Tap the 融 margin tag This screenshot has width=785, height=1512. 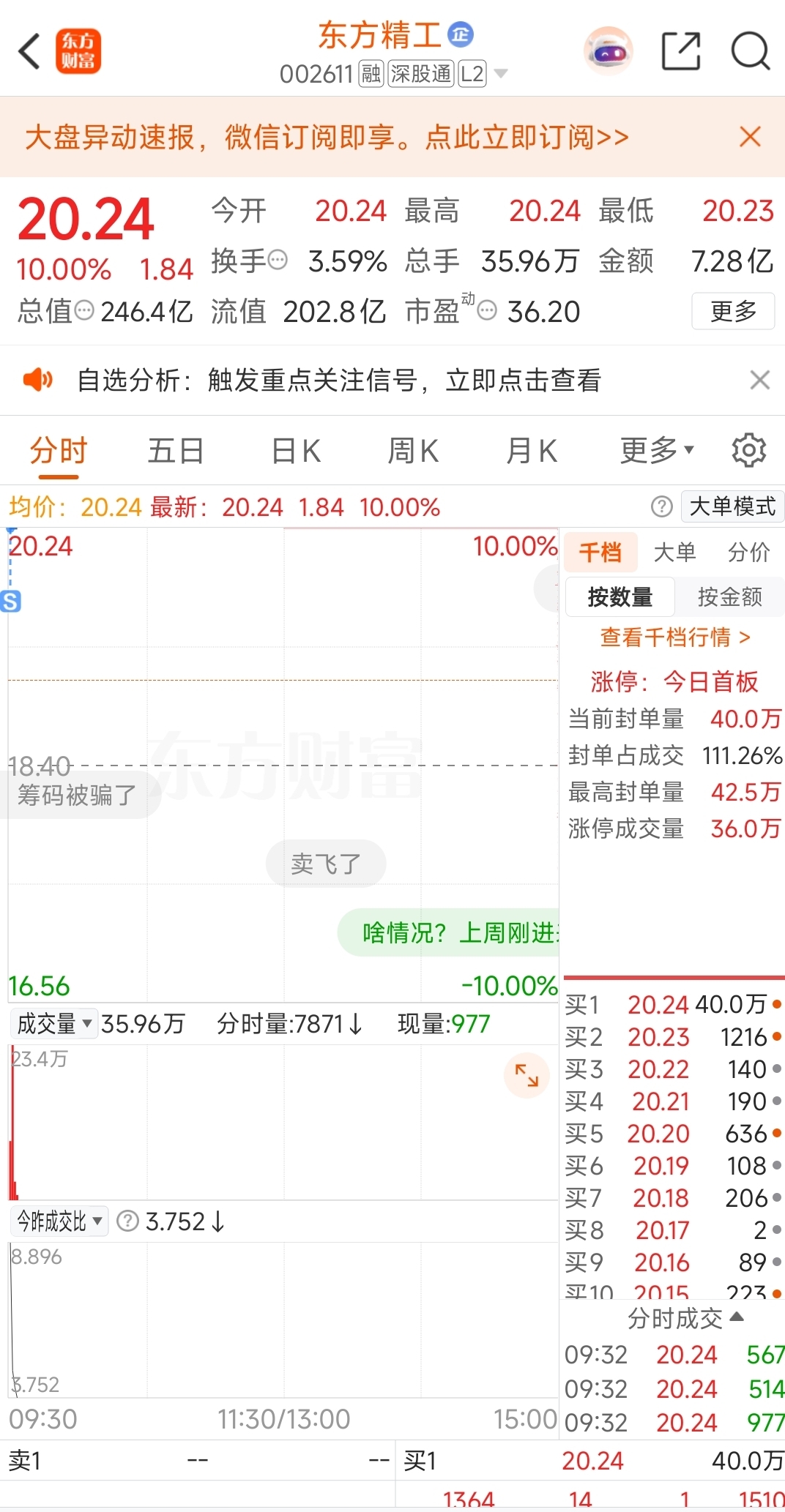(x=371, y=74)
